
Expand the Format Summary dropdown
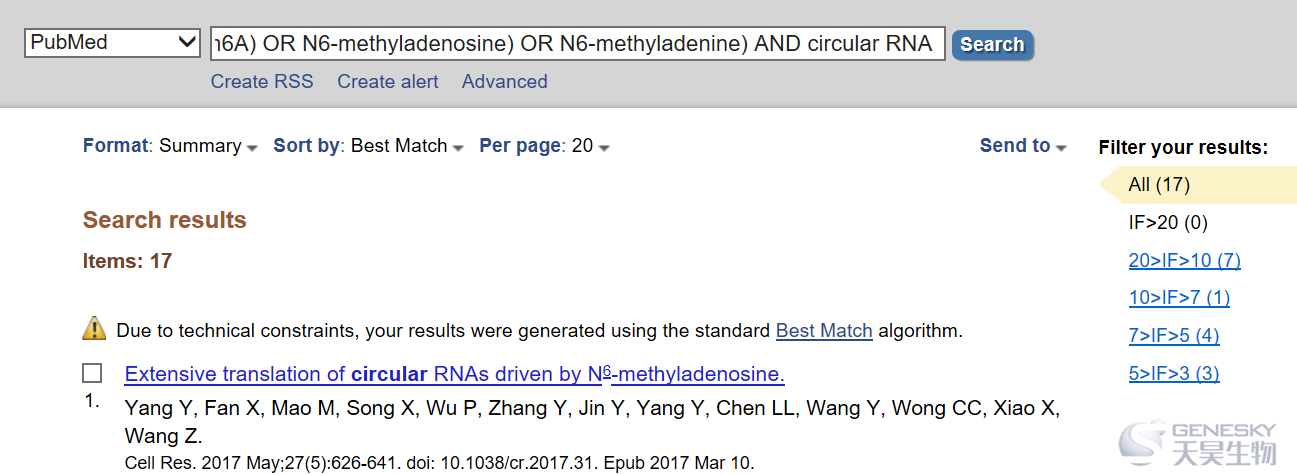(x=170, y=146)
